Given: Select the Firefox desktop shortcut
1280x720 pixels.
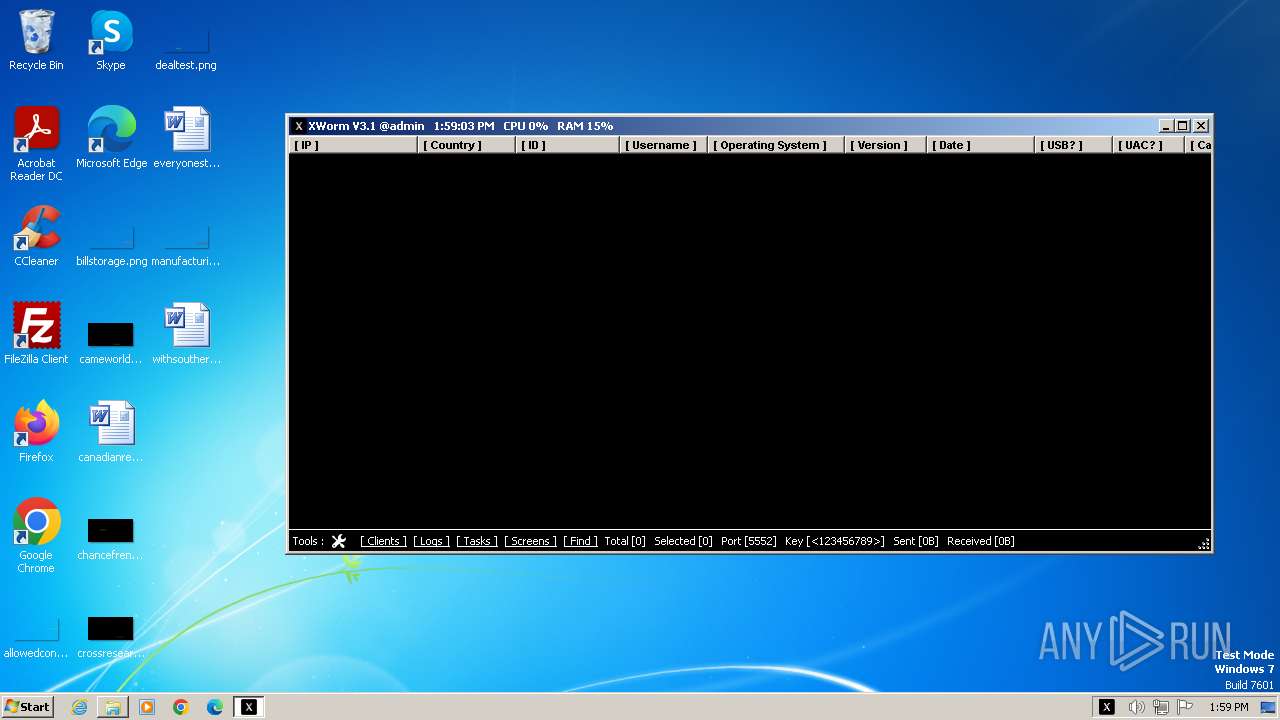Looking at the screenshot, I should [36, 432].
